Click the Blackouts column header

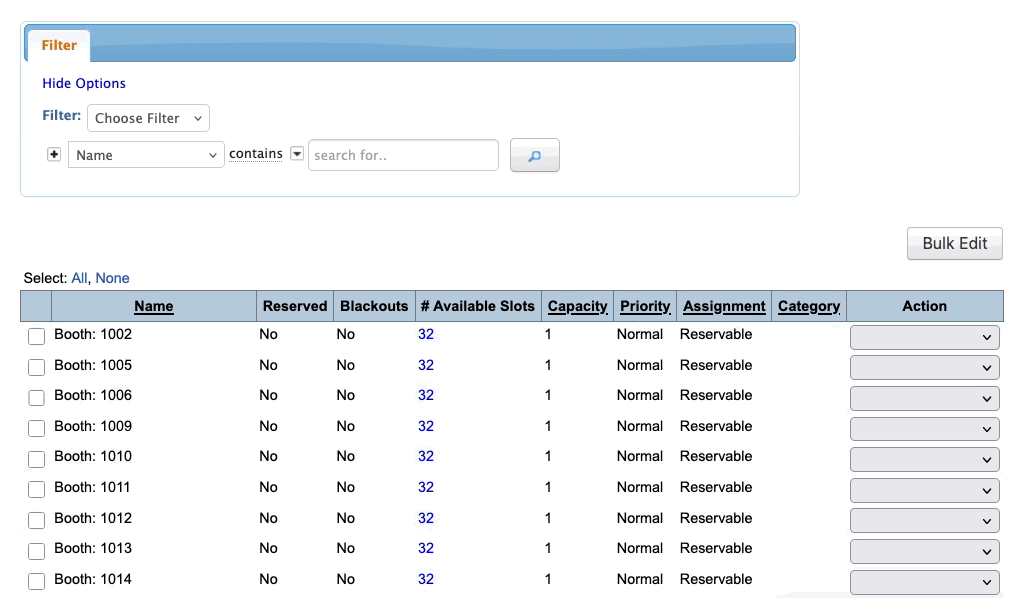coord(374,306)
